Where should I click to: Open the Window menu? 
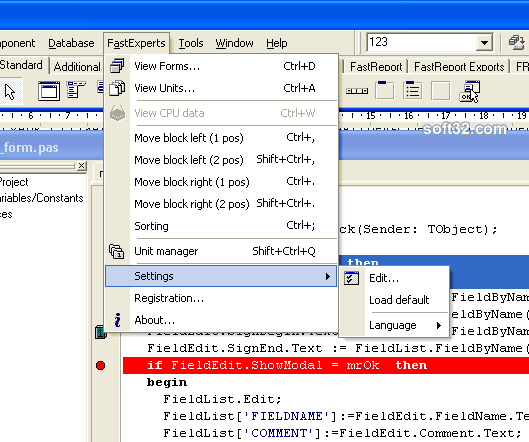(234, 43)
